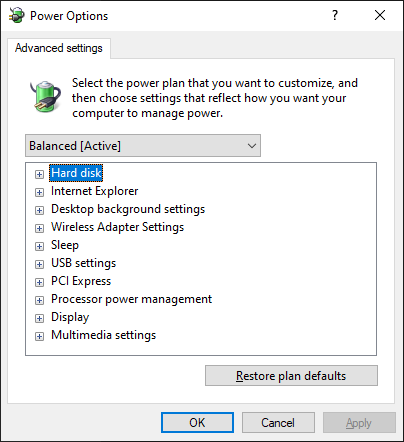Close the Power Options dialog
The width and height of the screenshot is (404, 442).
point(380,15)
